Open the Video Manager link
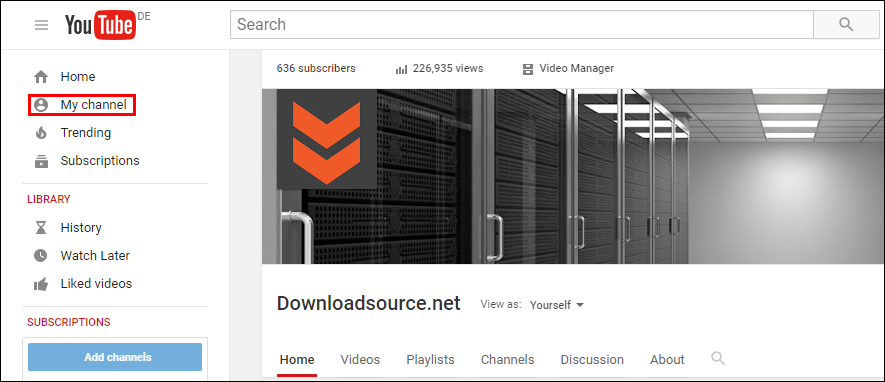The image size is (885, 382). pos(576,68)
